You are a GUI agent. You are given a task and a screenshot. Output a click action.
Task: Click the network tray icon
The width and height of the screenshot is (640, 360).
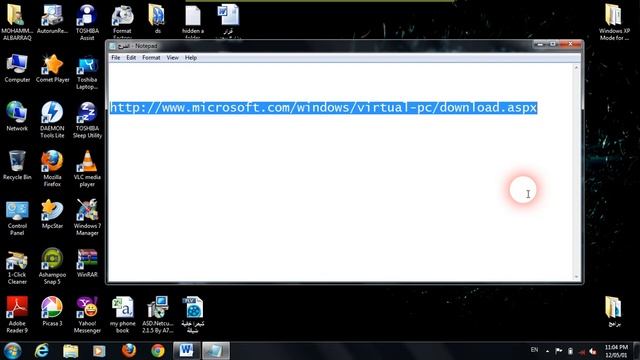(x=582, y=351)
